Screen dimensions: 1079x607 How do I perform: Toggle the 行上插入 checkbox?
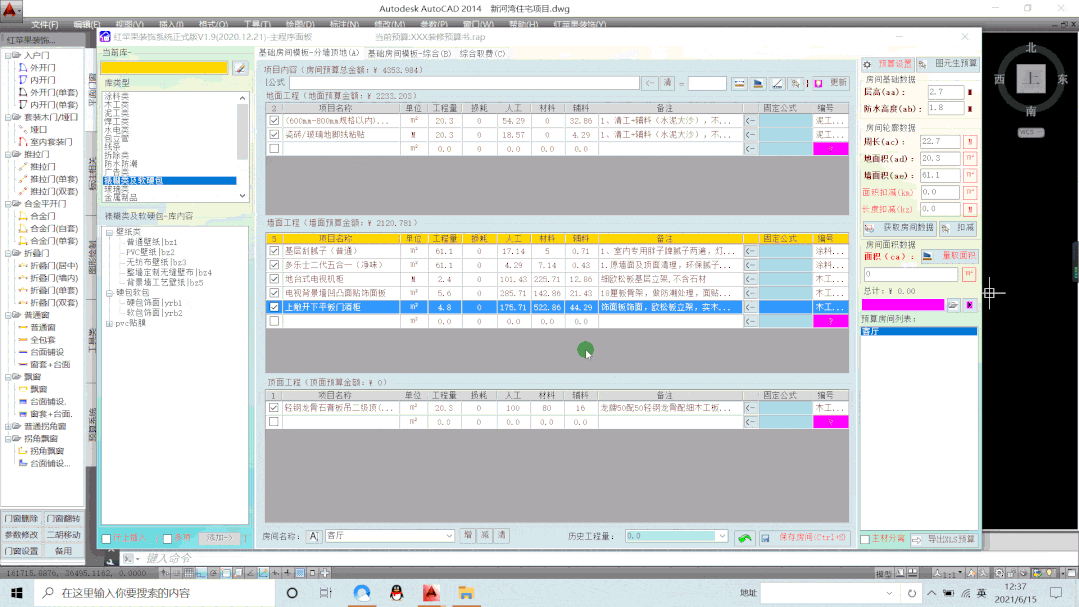tap(106, 539)
